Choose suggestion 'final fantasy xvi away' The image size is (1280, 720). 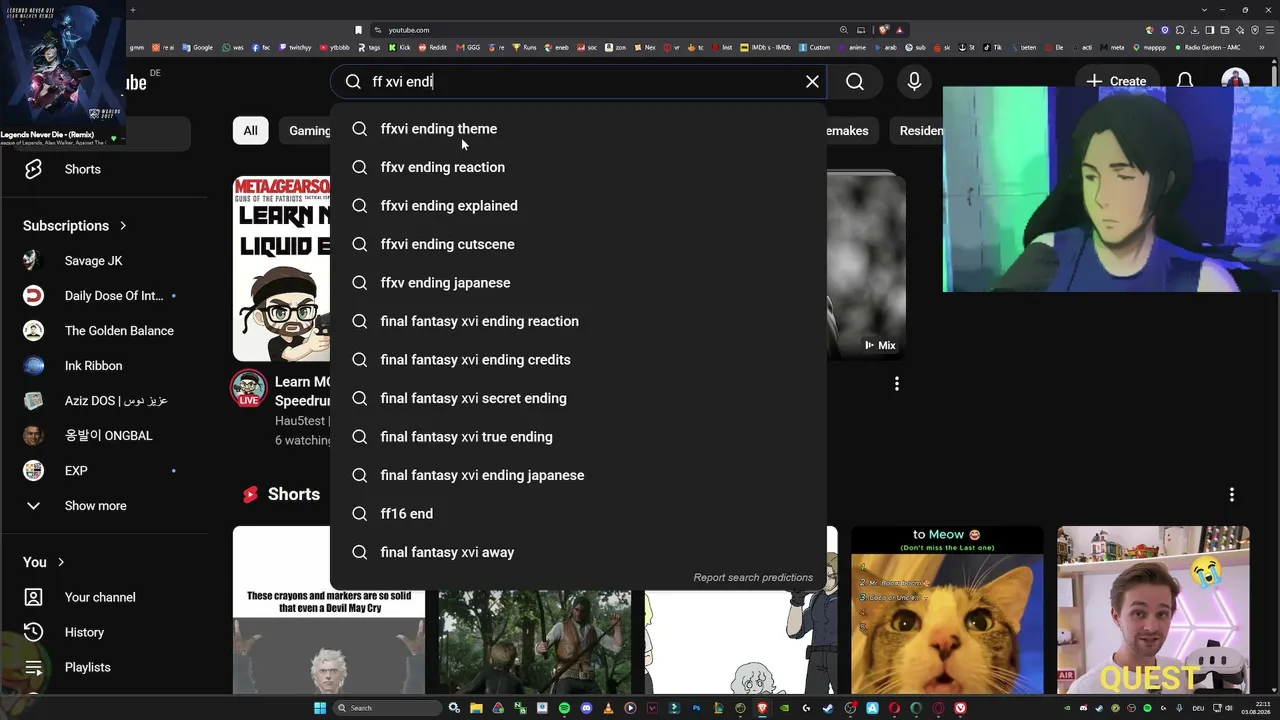(x=578, y=552)
